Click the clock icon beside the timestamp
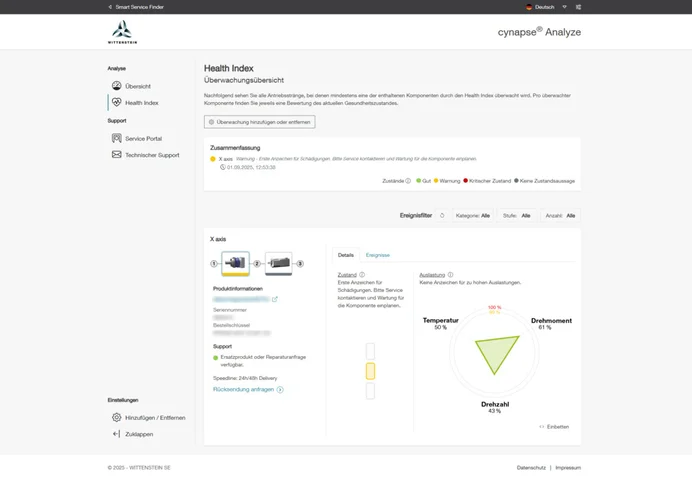This screenshot has height=480, width=692. (x=223, y=167)
